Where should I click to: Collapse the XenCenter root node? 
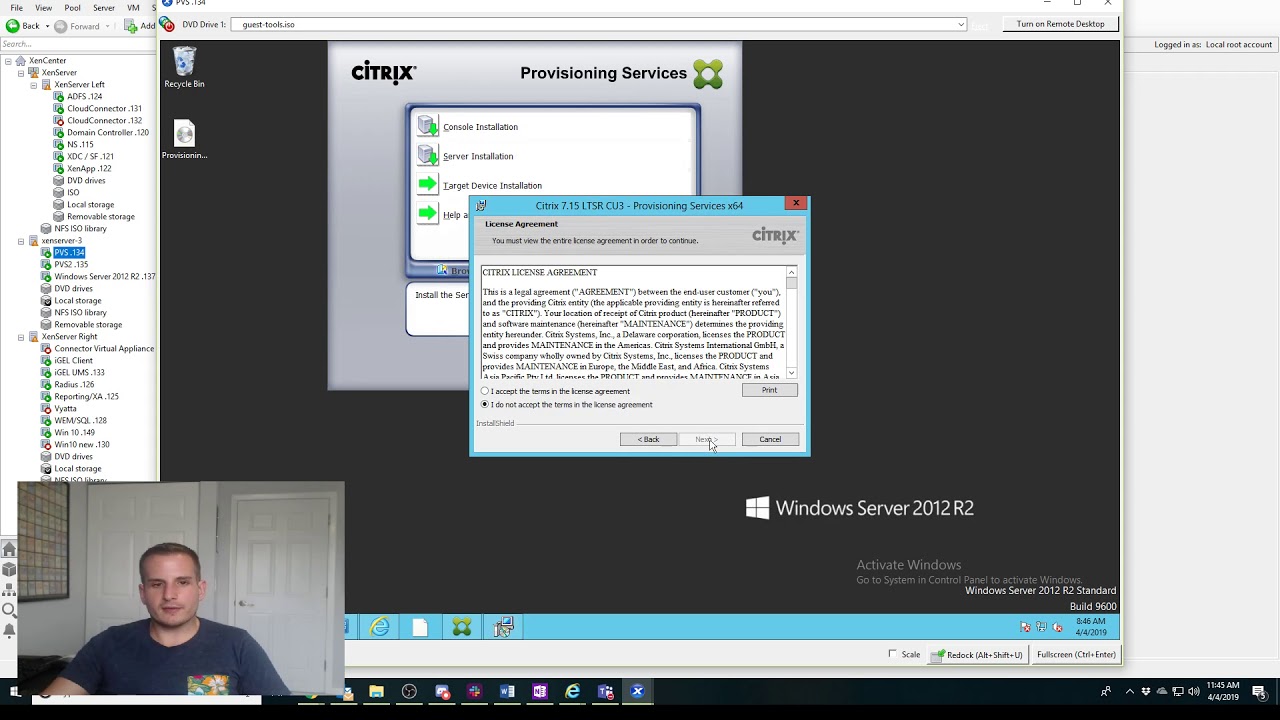click(x=8, y=61)
